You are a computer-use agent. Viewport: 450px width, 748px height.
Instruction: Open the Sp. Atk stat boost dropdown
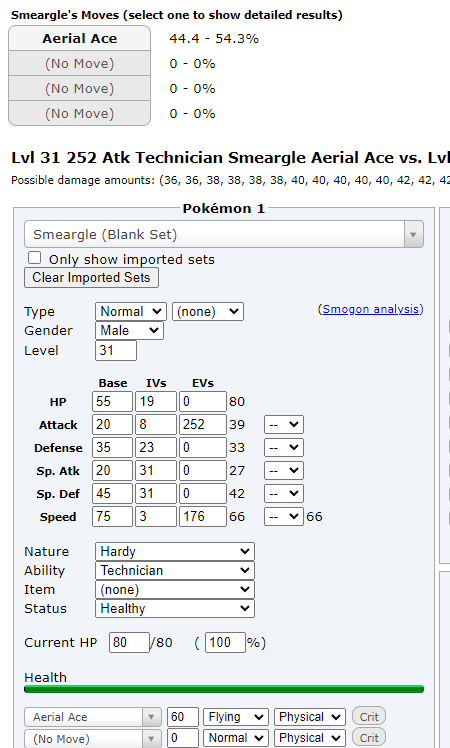pyautogui.click(x=284, y=470)
